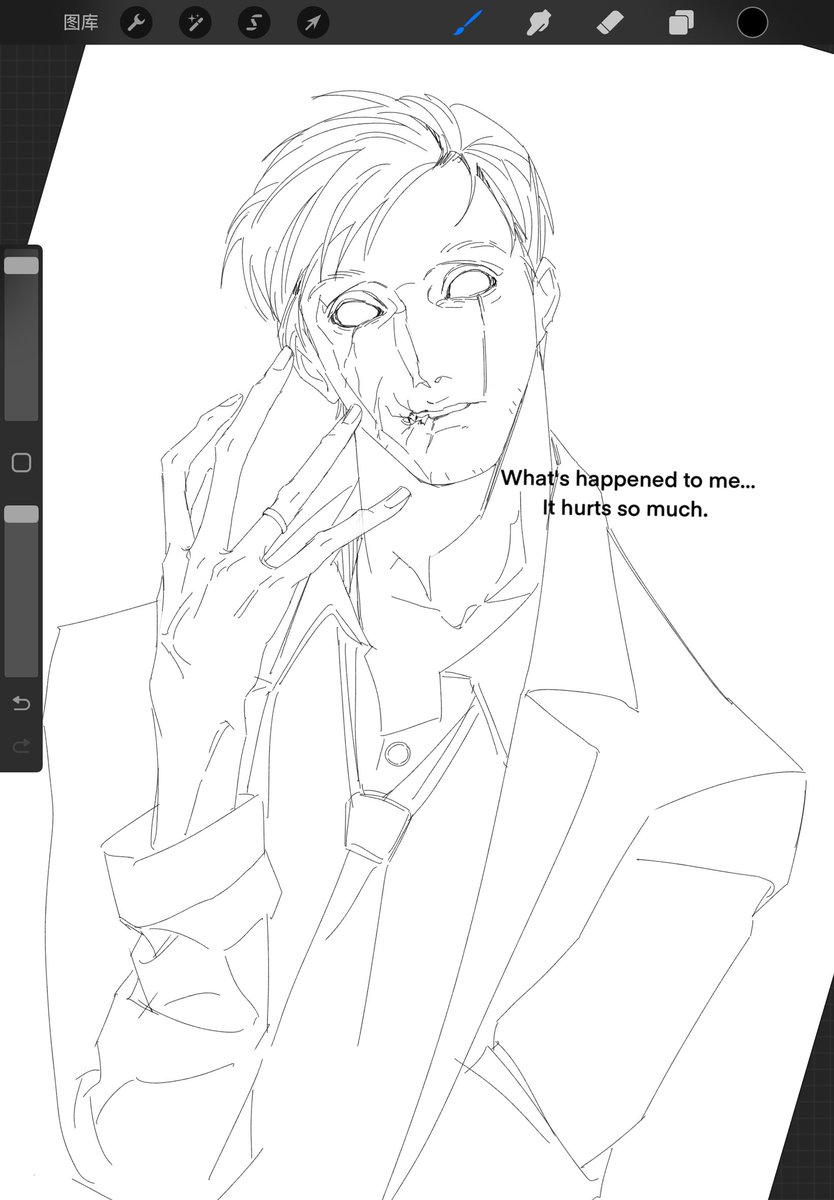This screenshot has width=834, height=1200.
Task: Open the black color picker swatch
Action: (x=753, y=22)
